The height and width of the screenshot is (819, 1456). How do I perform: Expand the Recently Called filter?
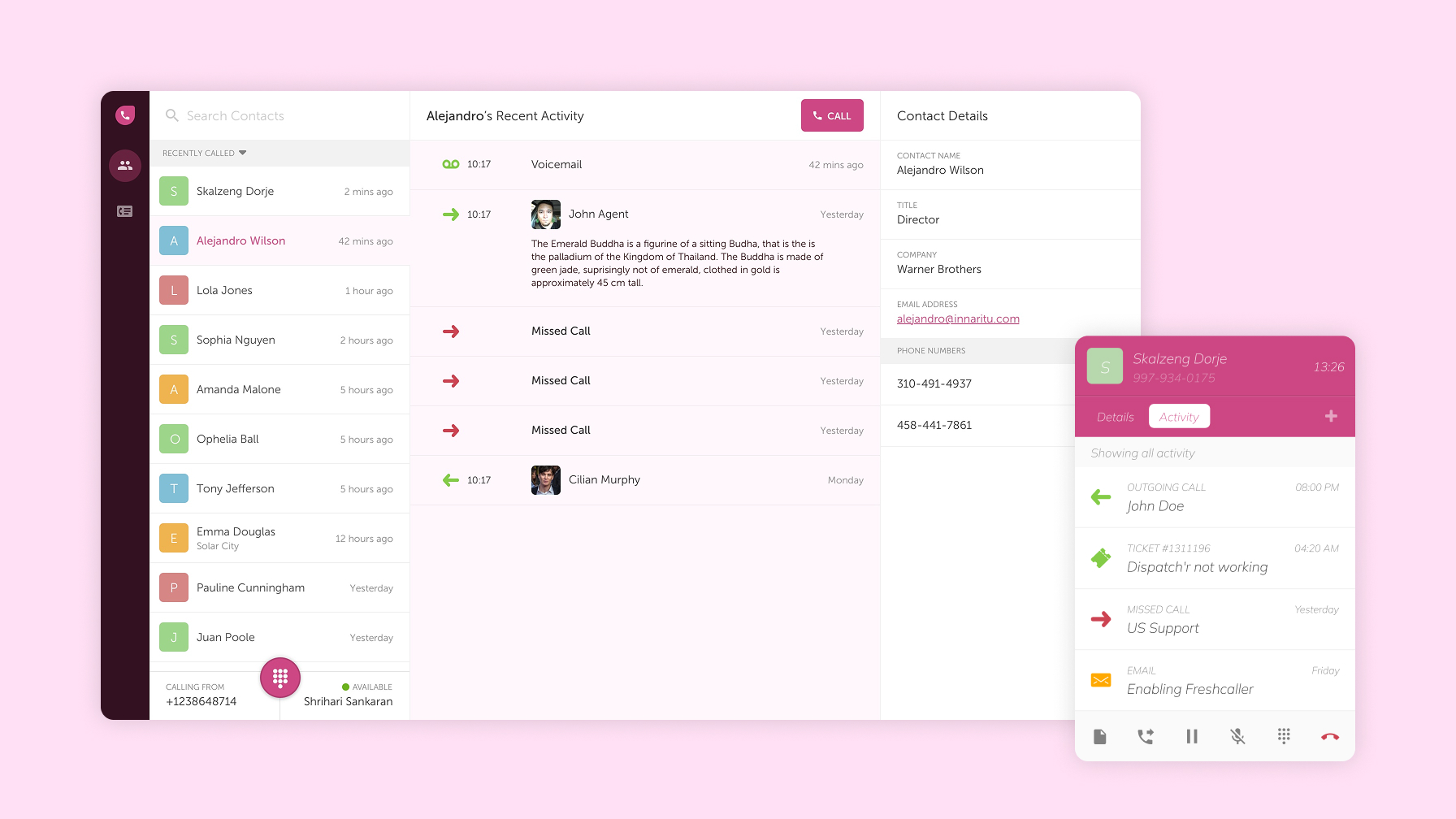point(241,153)
